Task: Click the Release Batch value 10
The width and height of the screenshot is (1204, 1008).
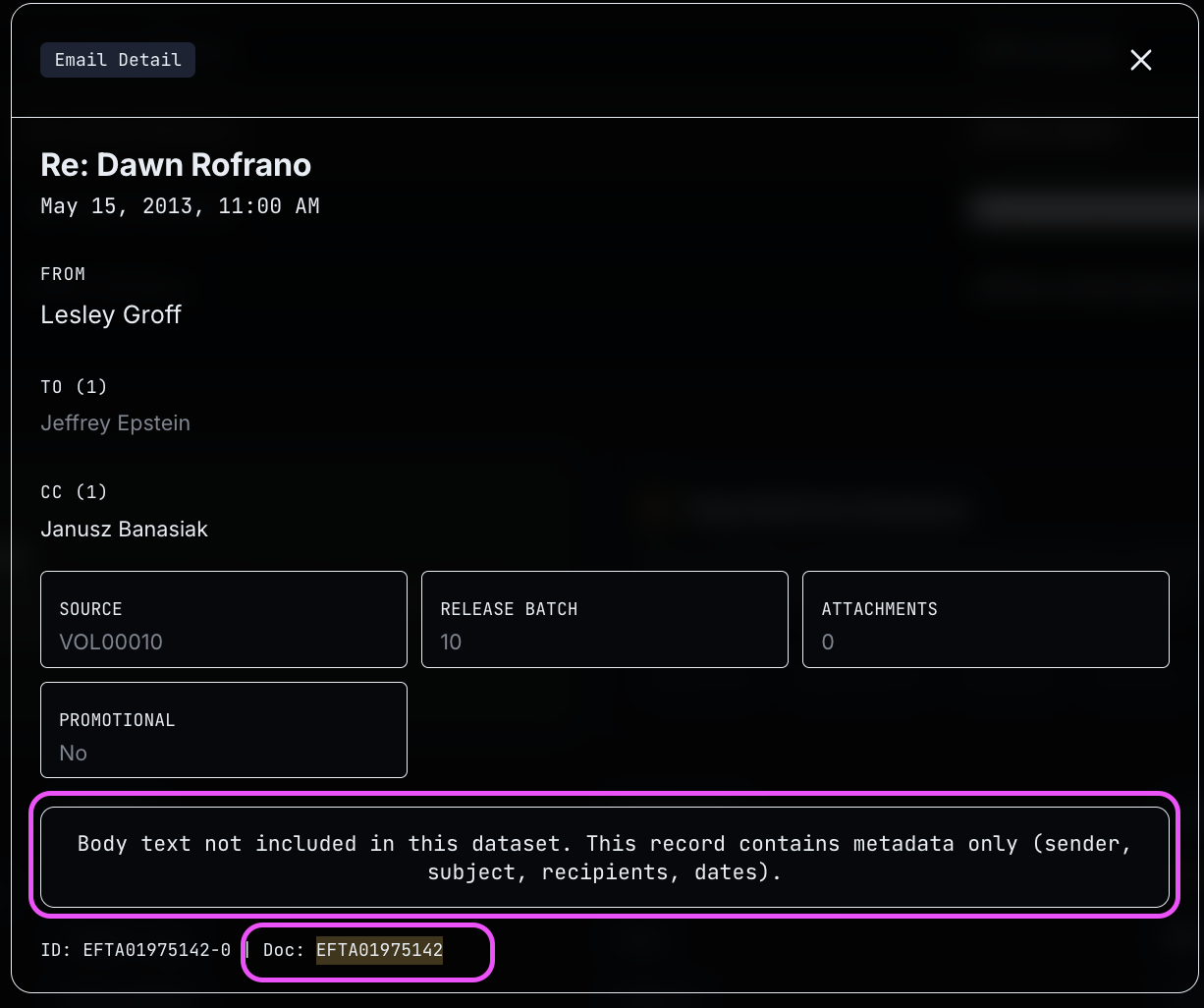Action: [x=451, y=643]
